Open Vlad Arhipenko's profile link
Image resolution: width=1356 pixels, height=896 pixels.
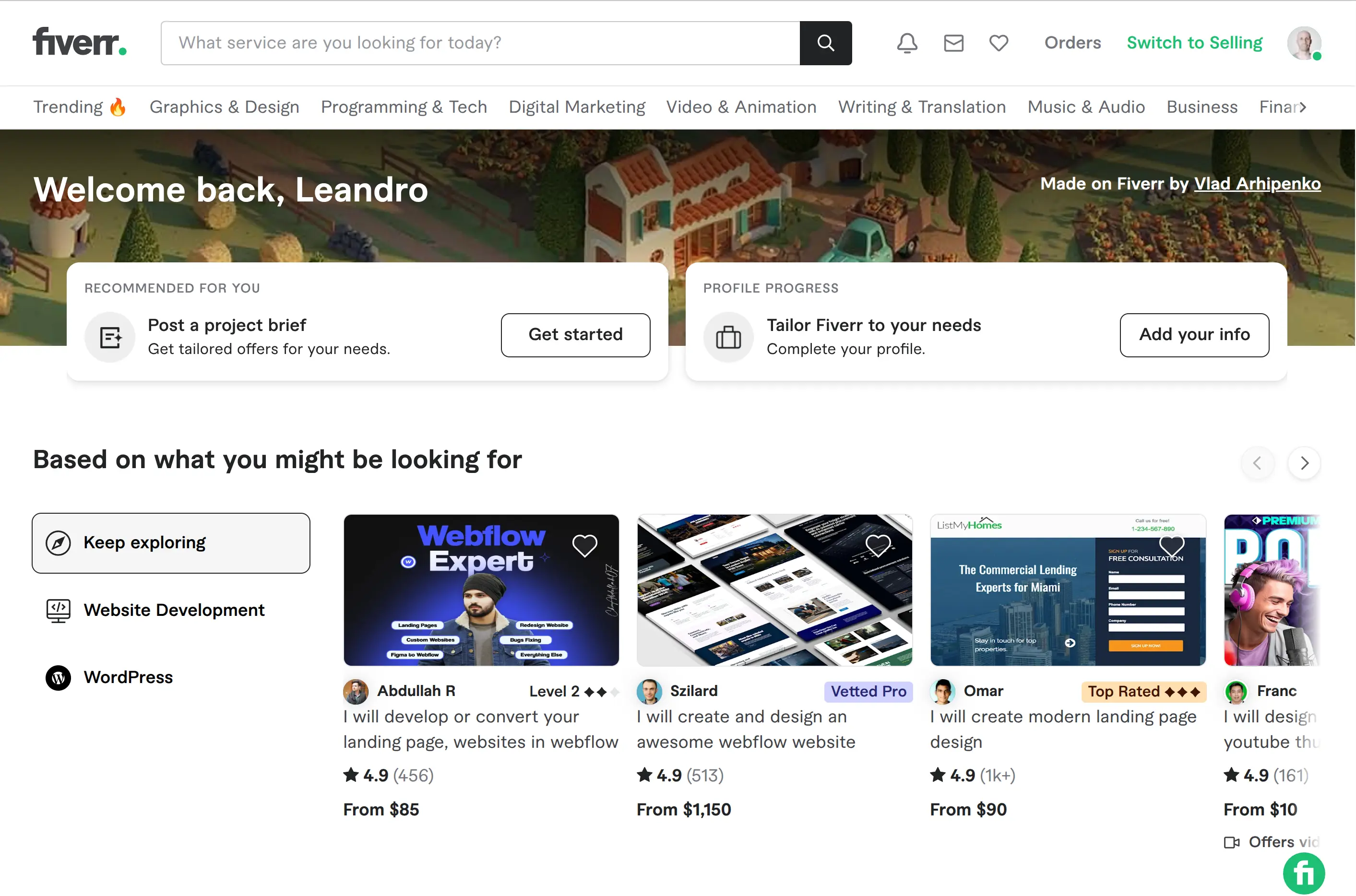(1257, 183)
